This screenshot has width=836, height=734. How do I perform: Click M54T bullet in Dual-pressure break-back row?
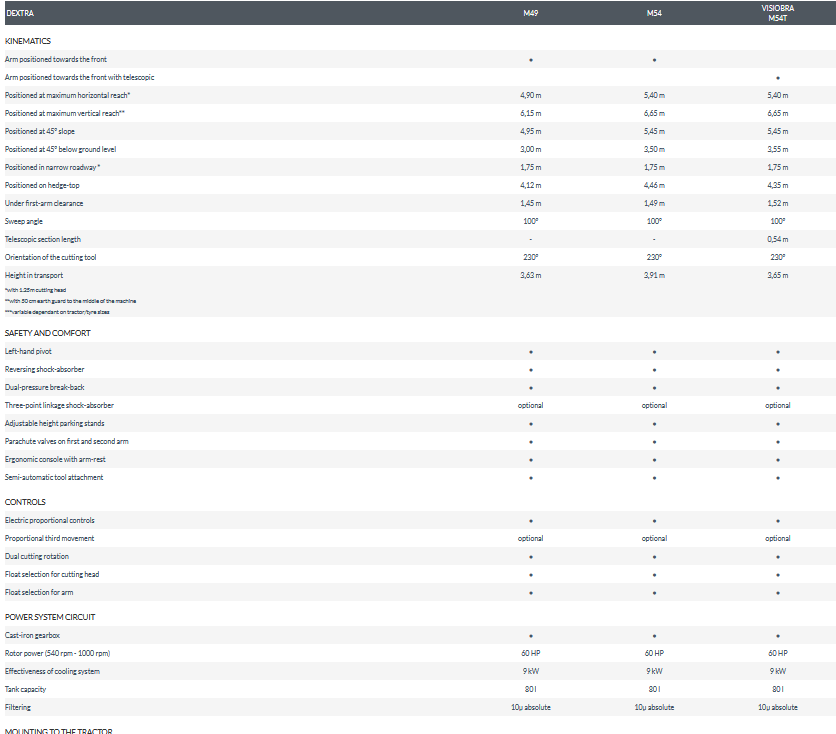point(777,388)
